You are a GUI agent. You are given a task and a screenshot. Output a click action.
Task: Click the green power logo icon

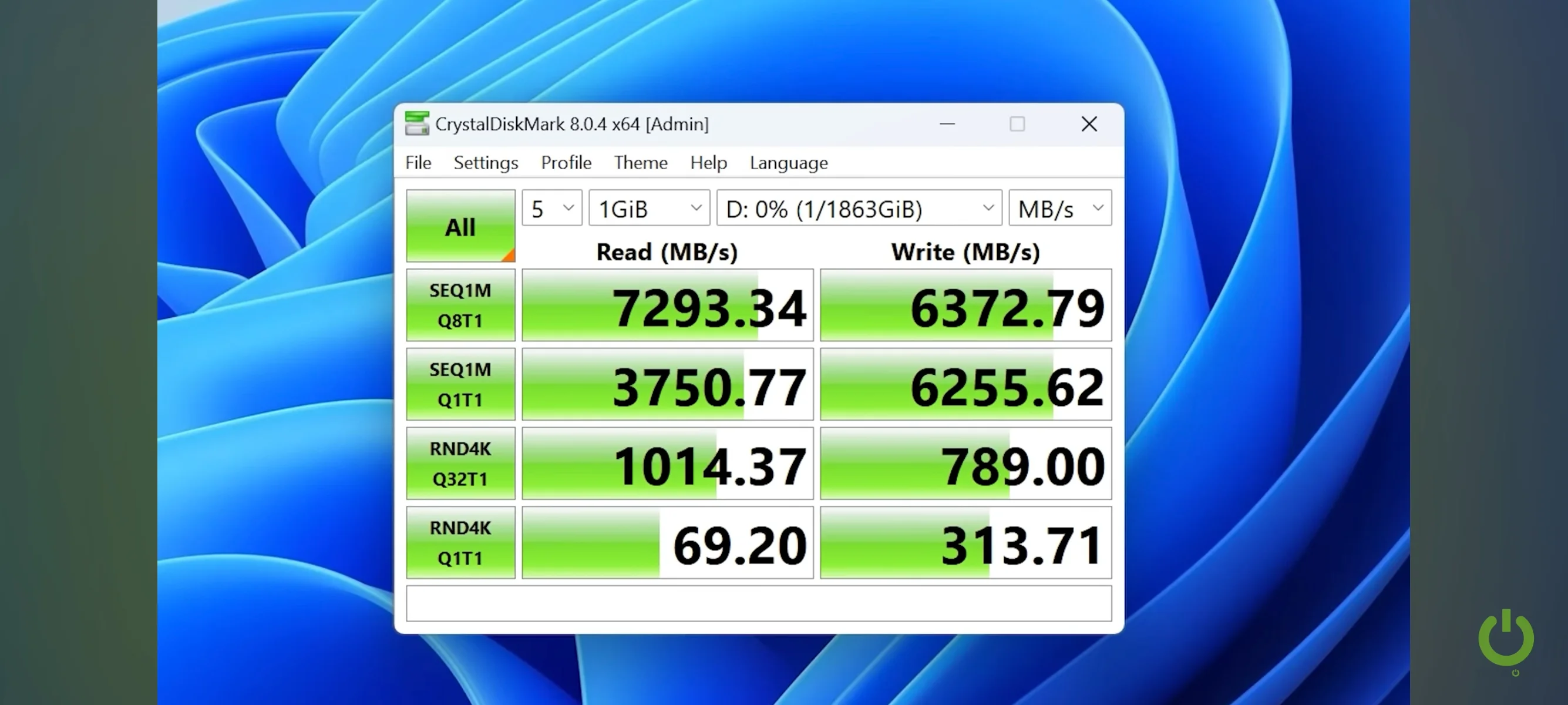click(x=1505, y=638)
